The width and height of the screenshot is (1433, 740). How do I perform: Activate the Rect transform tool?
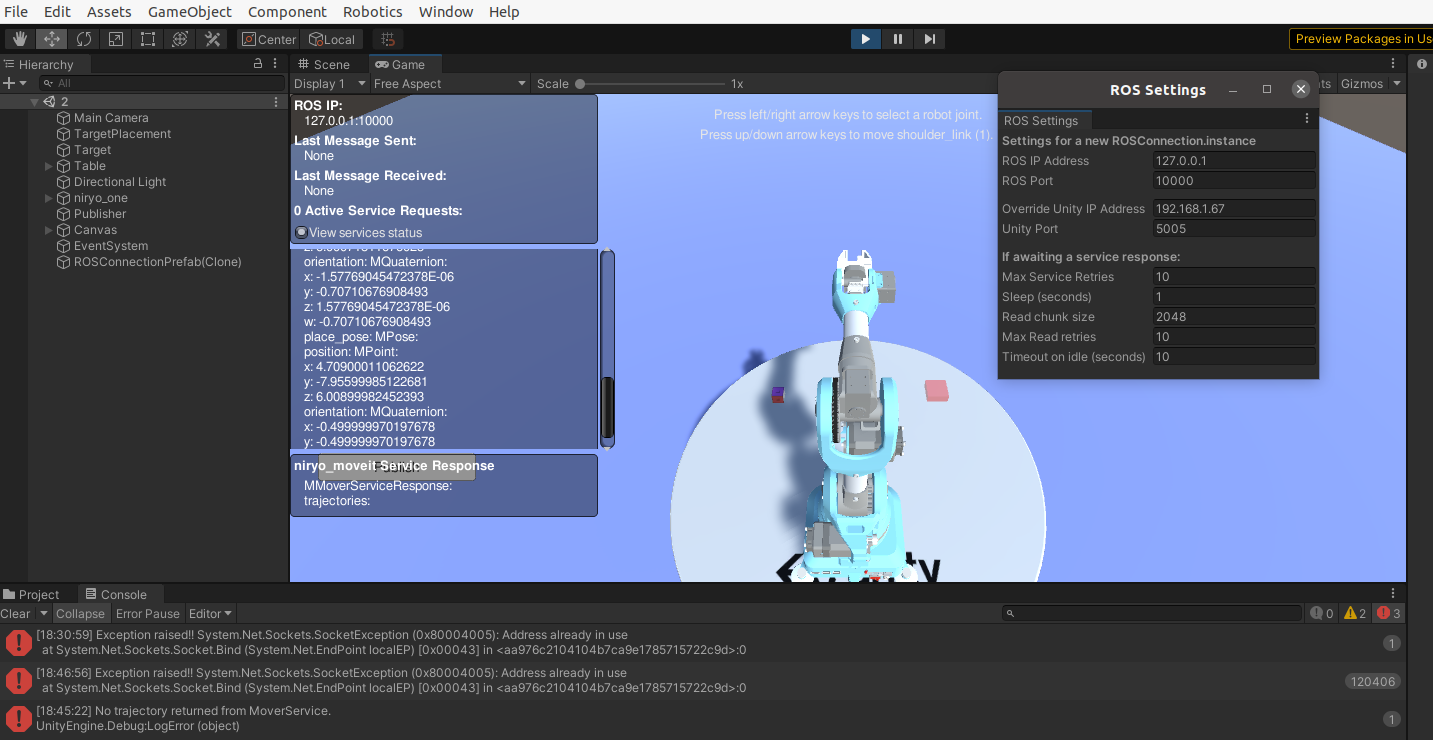coord(148,38)
